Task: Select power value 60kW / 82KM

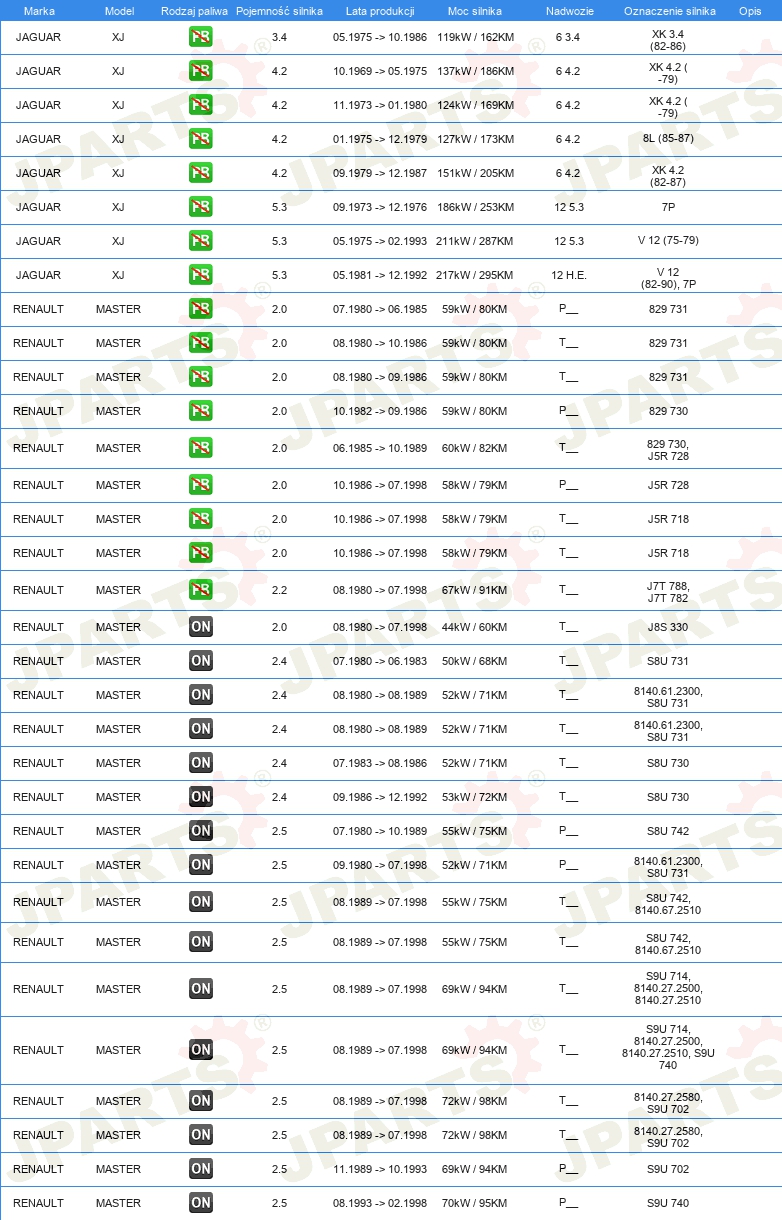Action: (475, 448)
